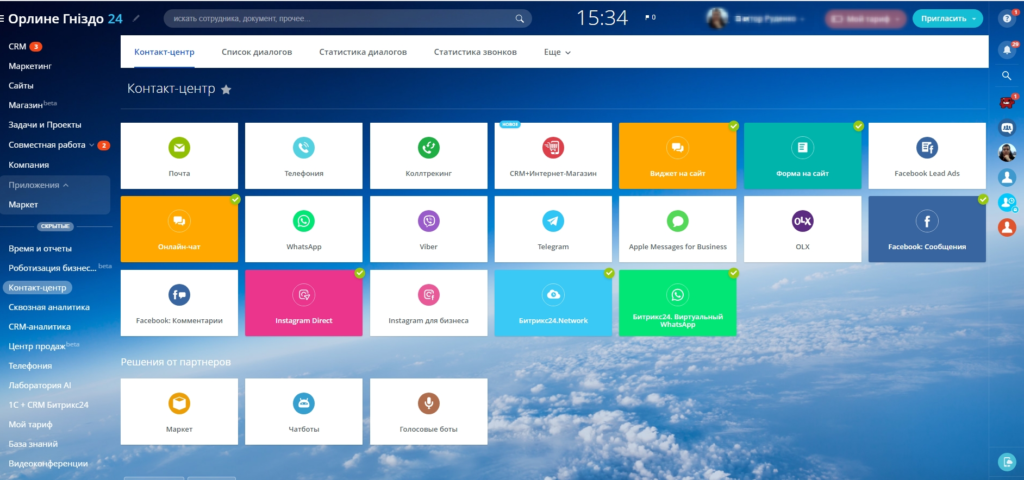Image resolution: width=1024 pixels, height=480 pixels.
Task: Open Задачи и Проекты menu item
Action: (45, 125)
